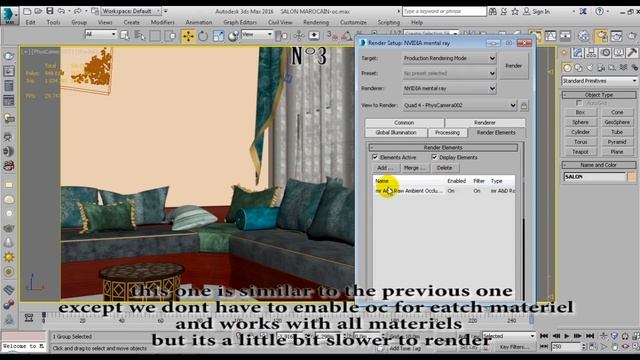Toggle the View to Render lock
Image resolution: width=640 pixels, height=360 pixels.
[524, 106]
